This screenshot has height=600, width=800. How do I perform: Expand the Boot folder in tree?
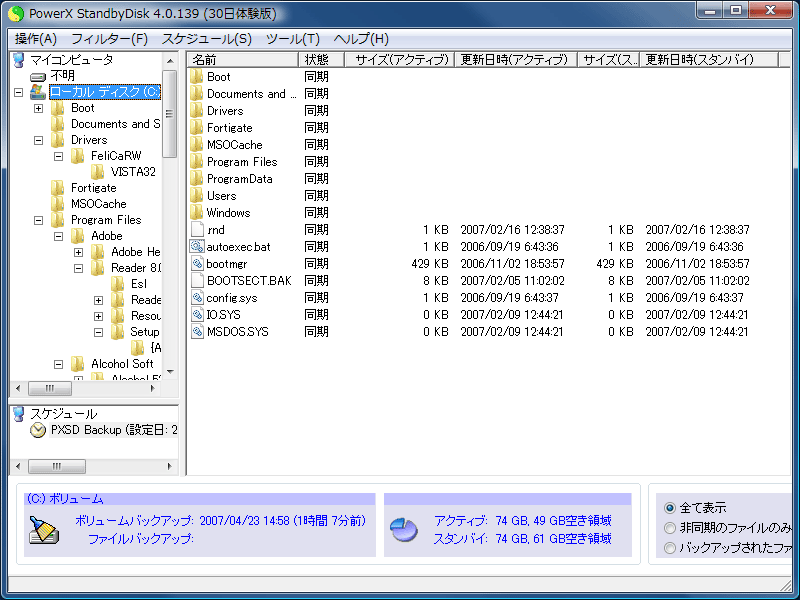click(38, 108)
